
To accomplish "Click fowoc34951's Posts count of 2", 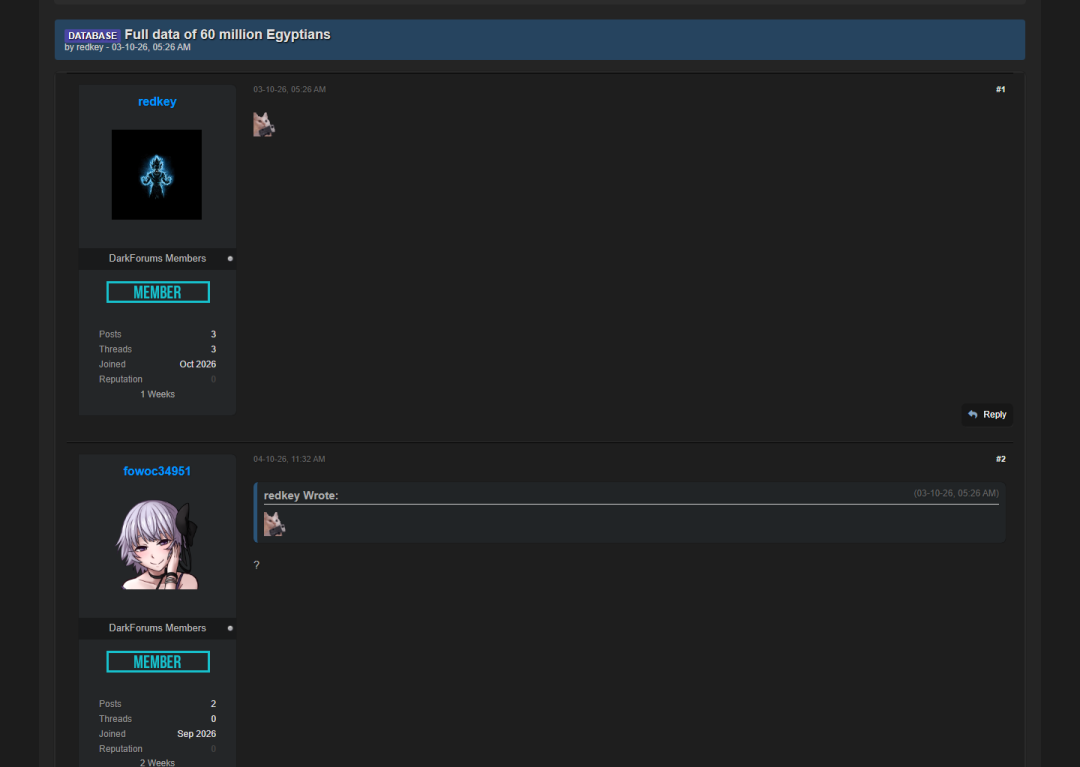I will click(214, 704).
